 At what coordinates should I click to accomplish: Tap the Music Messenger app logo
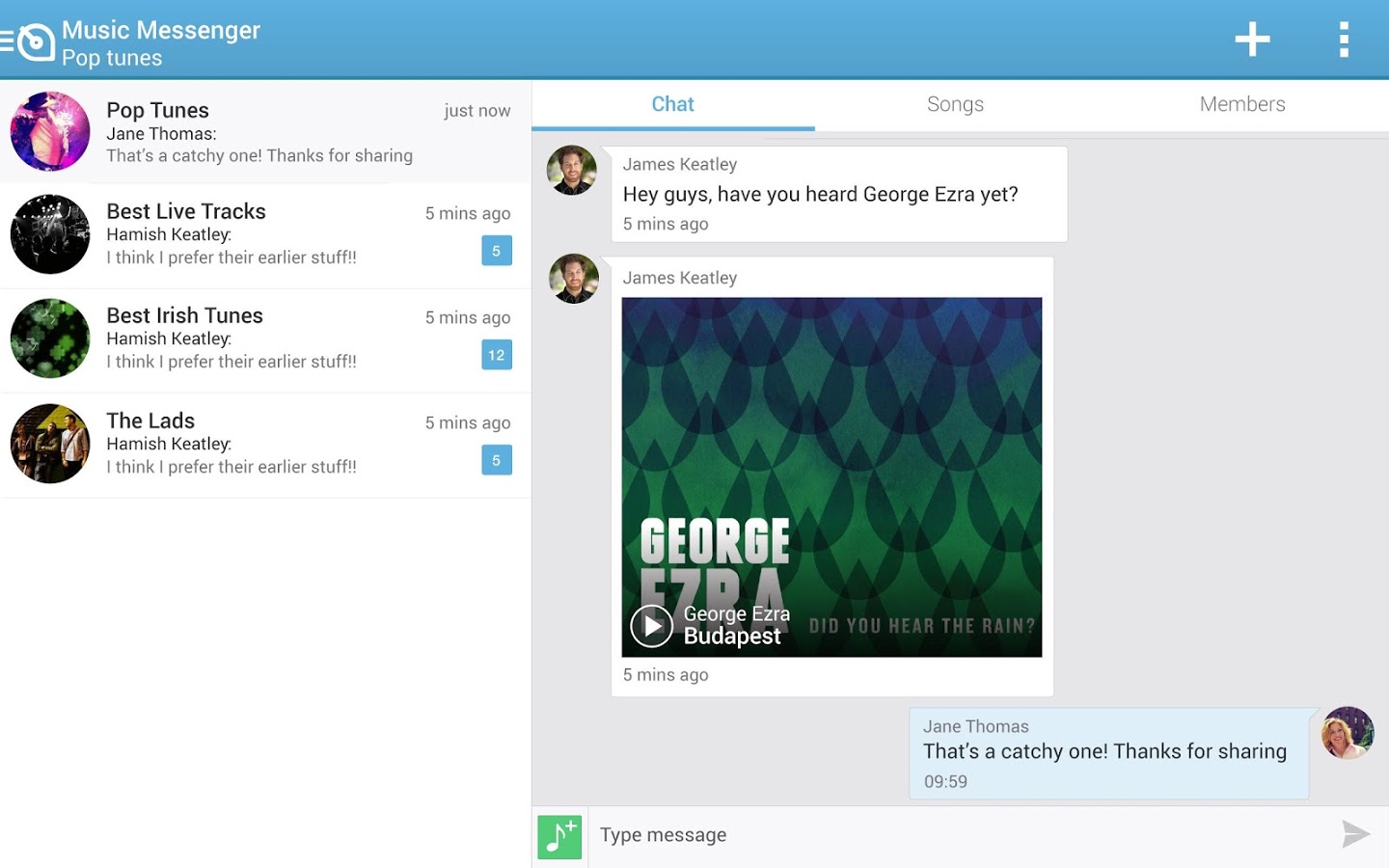[x=37, y=41]
